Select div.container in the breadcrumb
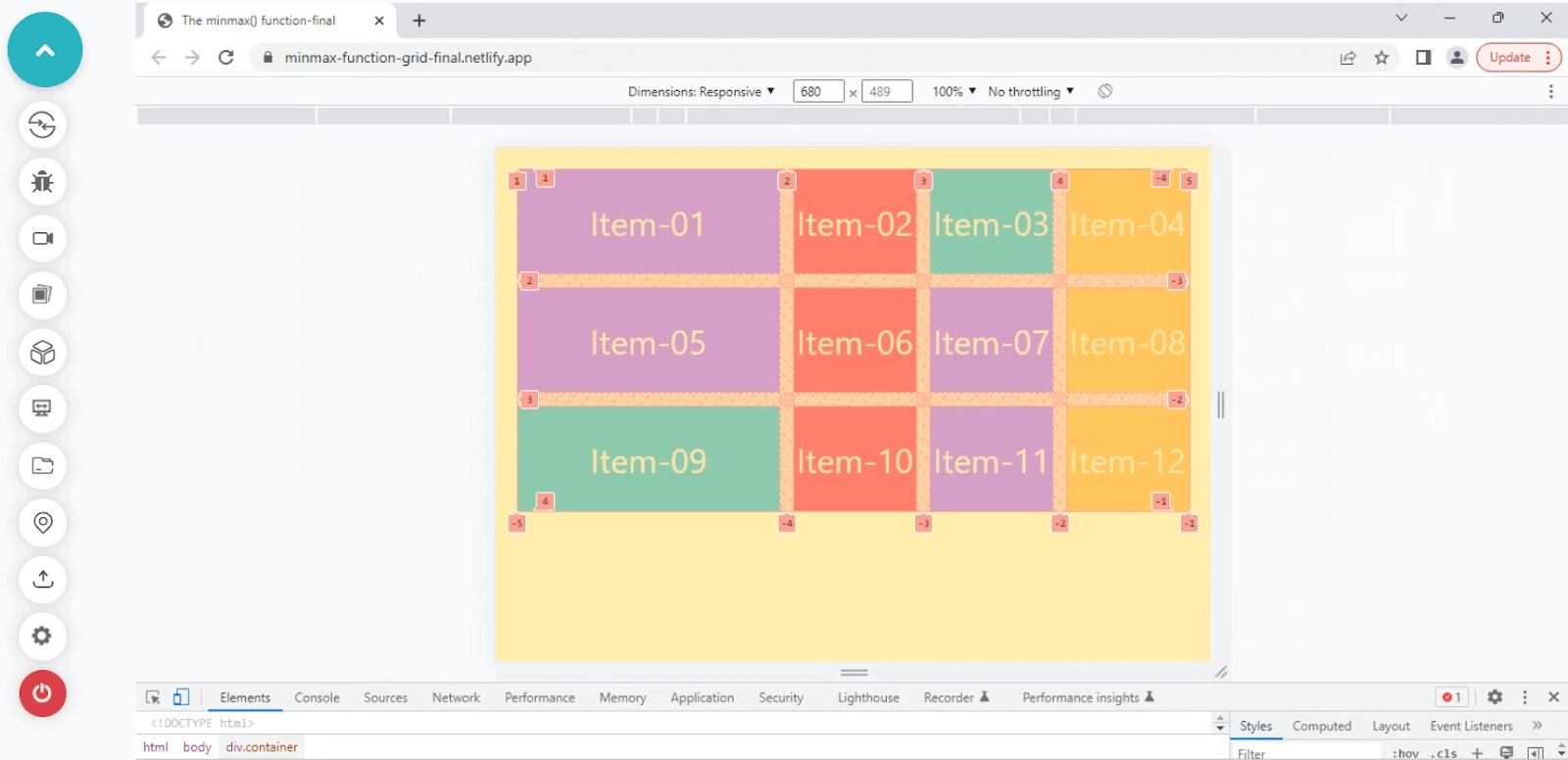This screenshot has height=760, width=1568. tap(262, 747)
